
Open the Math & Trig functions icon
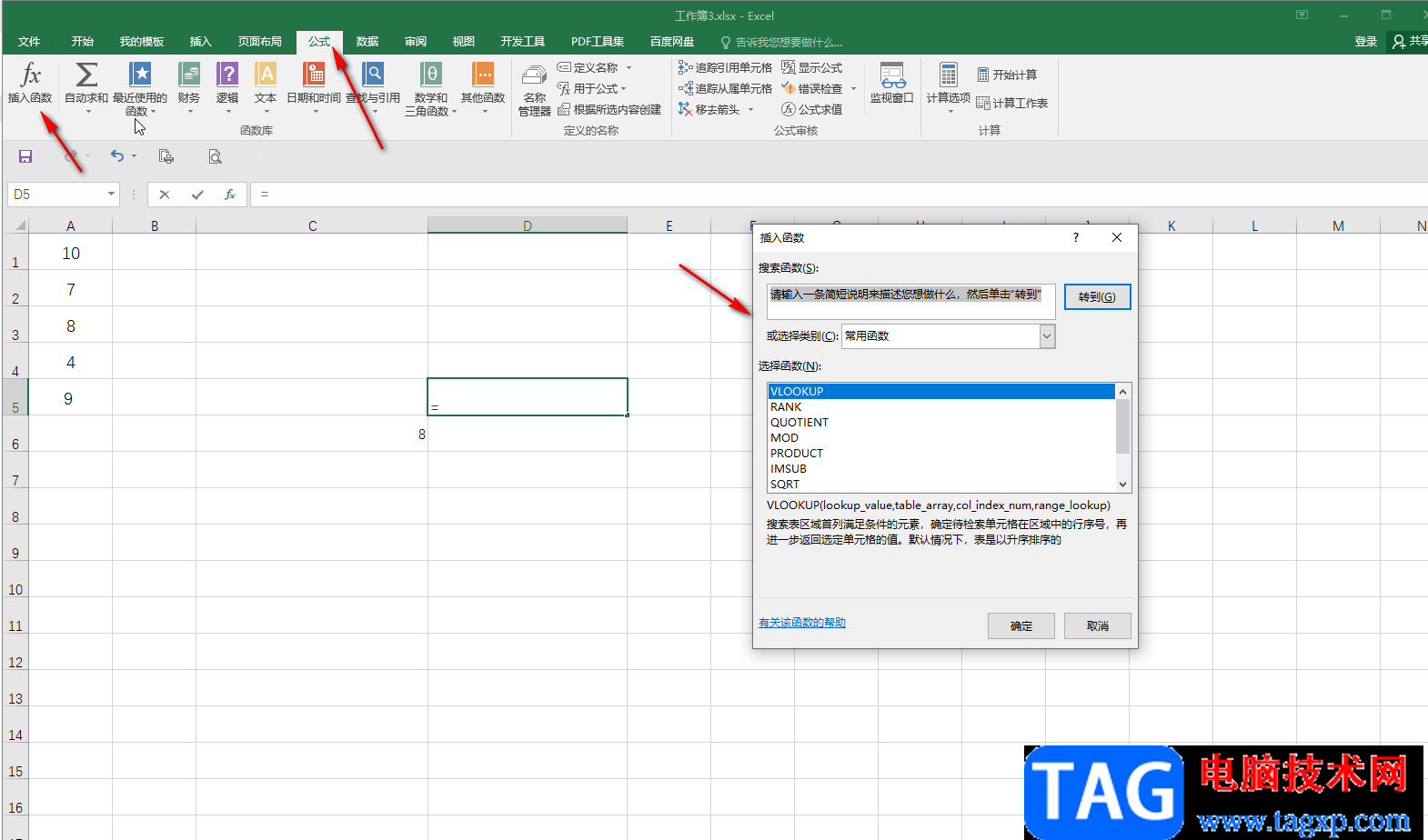[430, 87]
